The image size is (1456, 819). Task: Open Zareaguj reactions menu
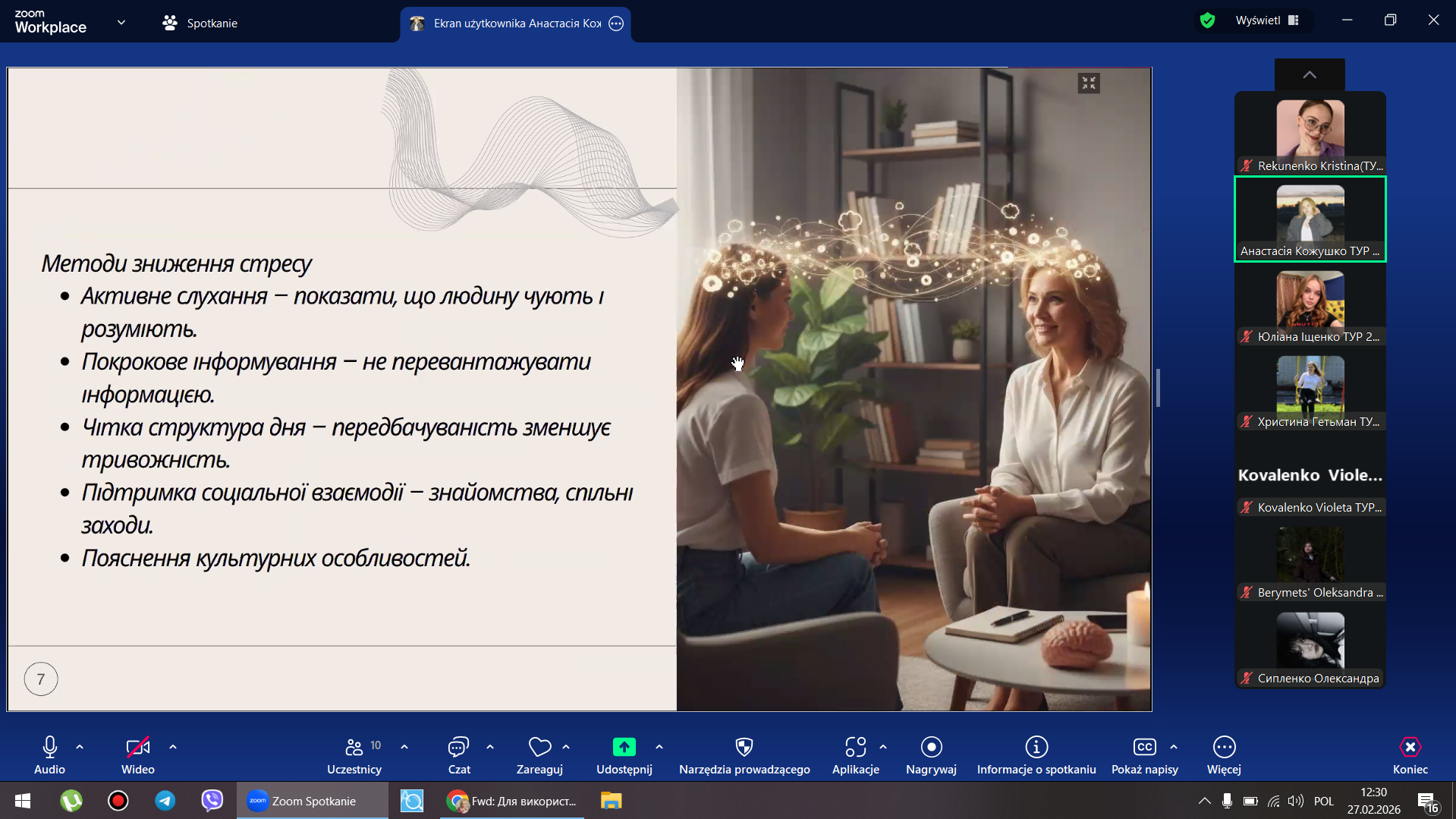539,754
